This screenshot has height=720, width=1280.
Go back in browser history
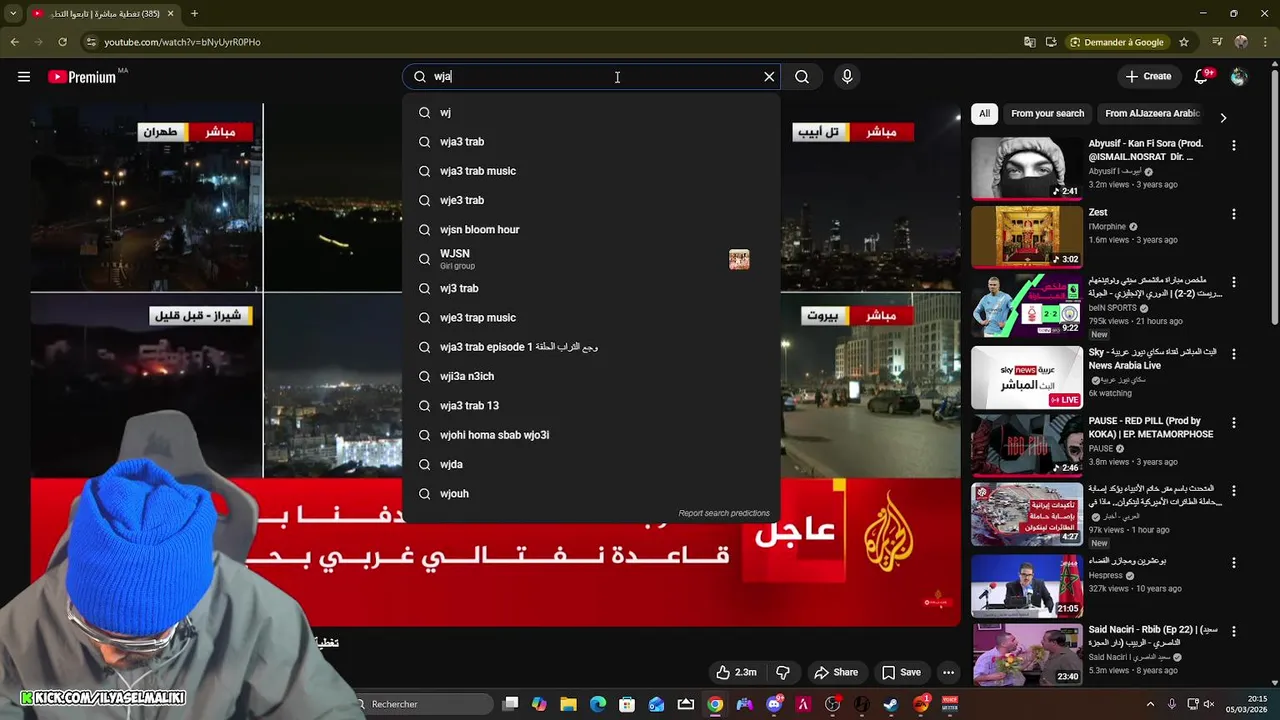click(x=14, y=42)
